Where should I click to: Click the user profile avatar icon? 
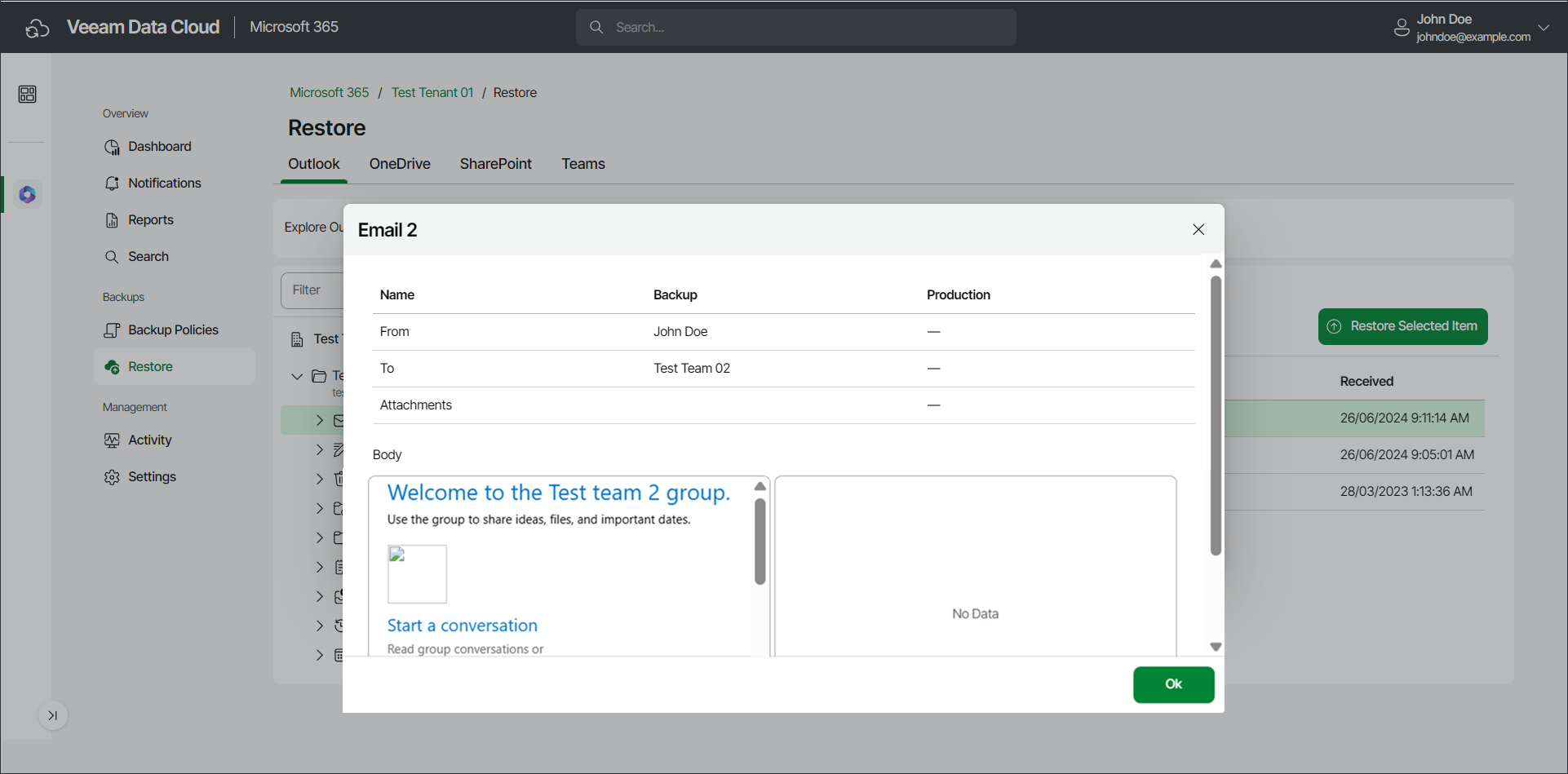[1402, 28]
